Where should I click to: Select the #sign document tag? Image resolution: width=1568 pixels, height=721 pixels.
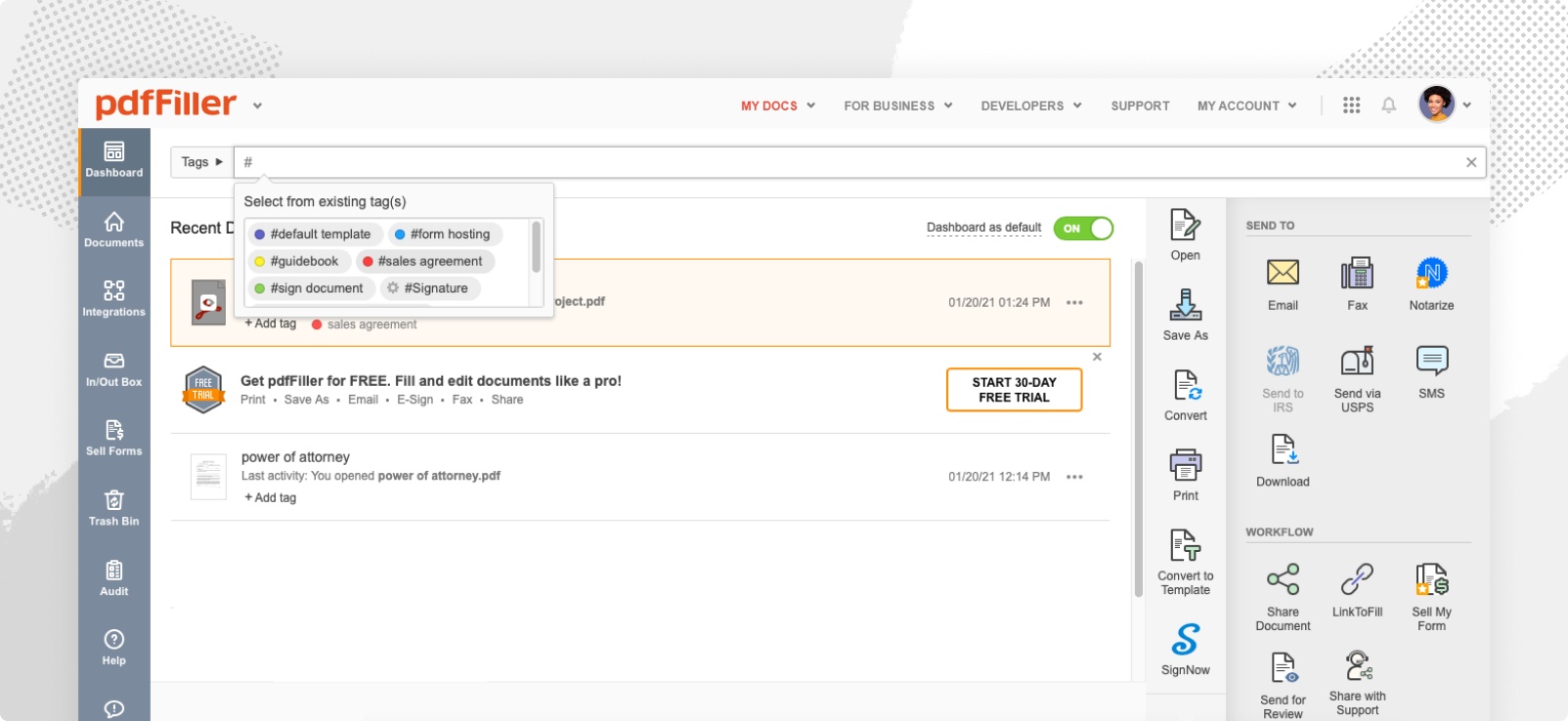(311, 289)
